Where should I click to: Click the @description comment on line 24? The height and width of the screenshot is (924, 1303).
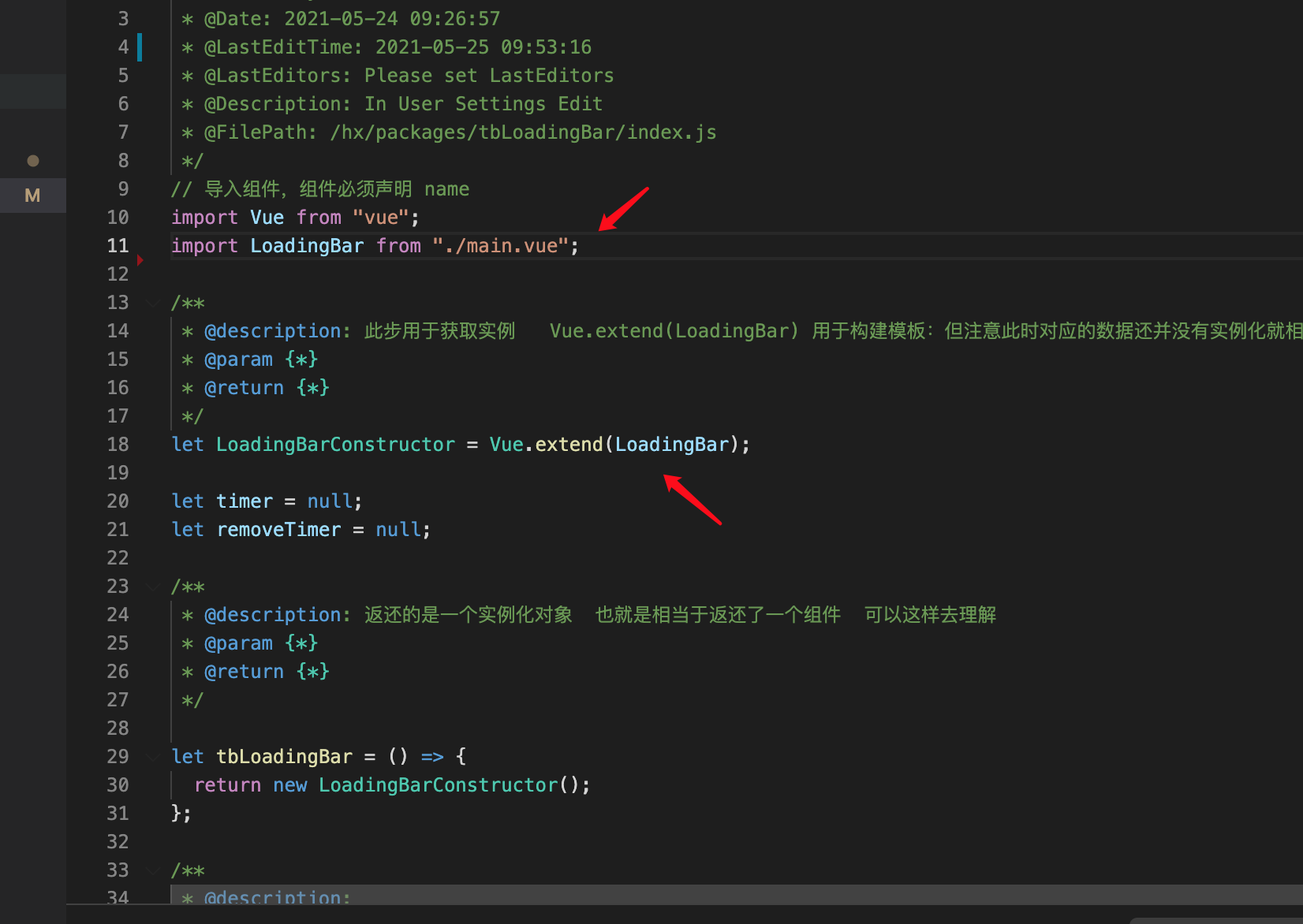(588, 615)
